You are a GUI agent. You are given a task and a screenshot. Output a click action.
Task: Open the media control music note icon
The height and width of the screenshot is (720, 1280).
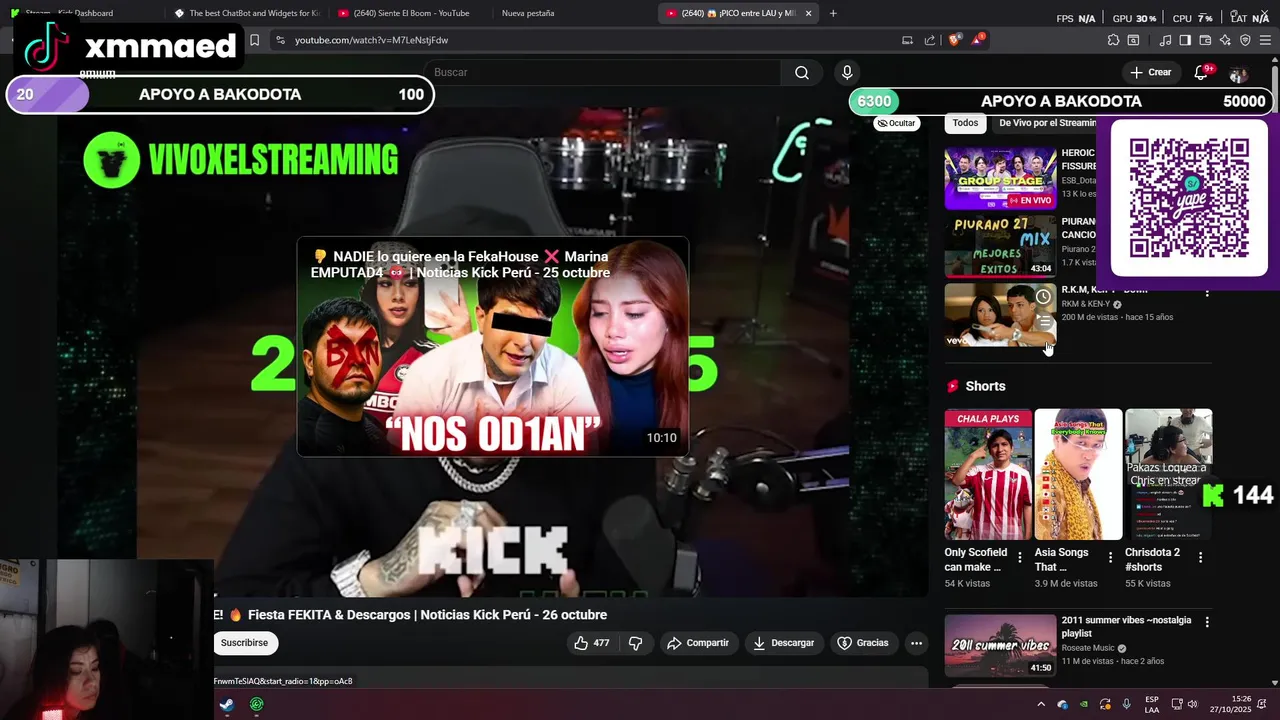(x=1165, y=40)
